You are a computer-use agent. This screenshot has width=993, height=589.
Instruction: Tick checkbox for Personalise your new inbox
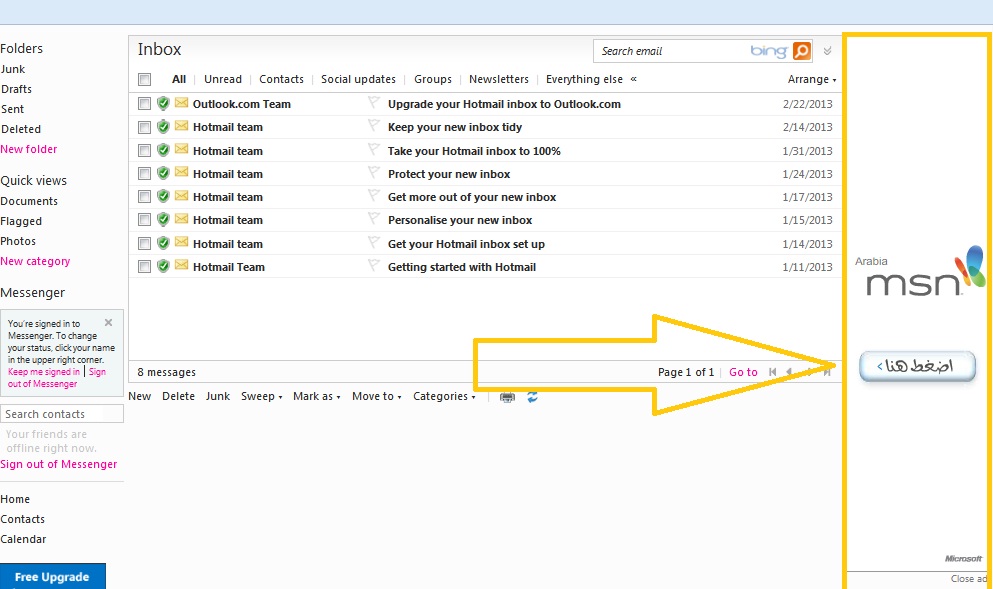pos(144,220)
